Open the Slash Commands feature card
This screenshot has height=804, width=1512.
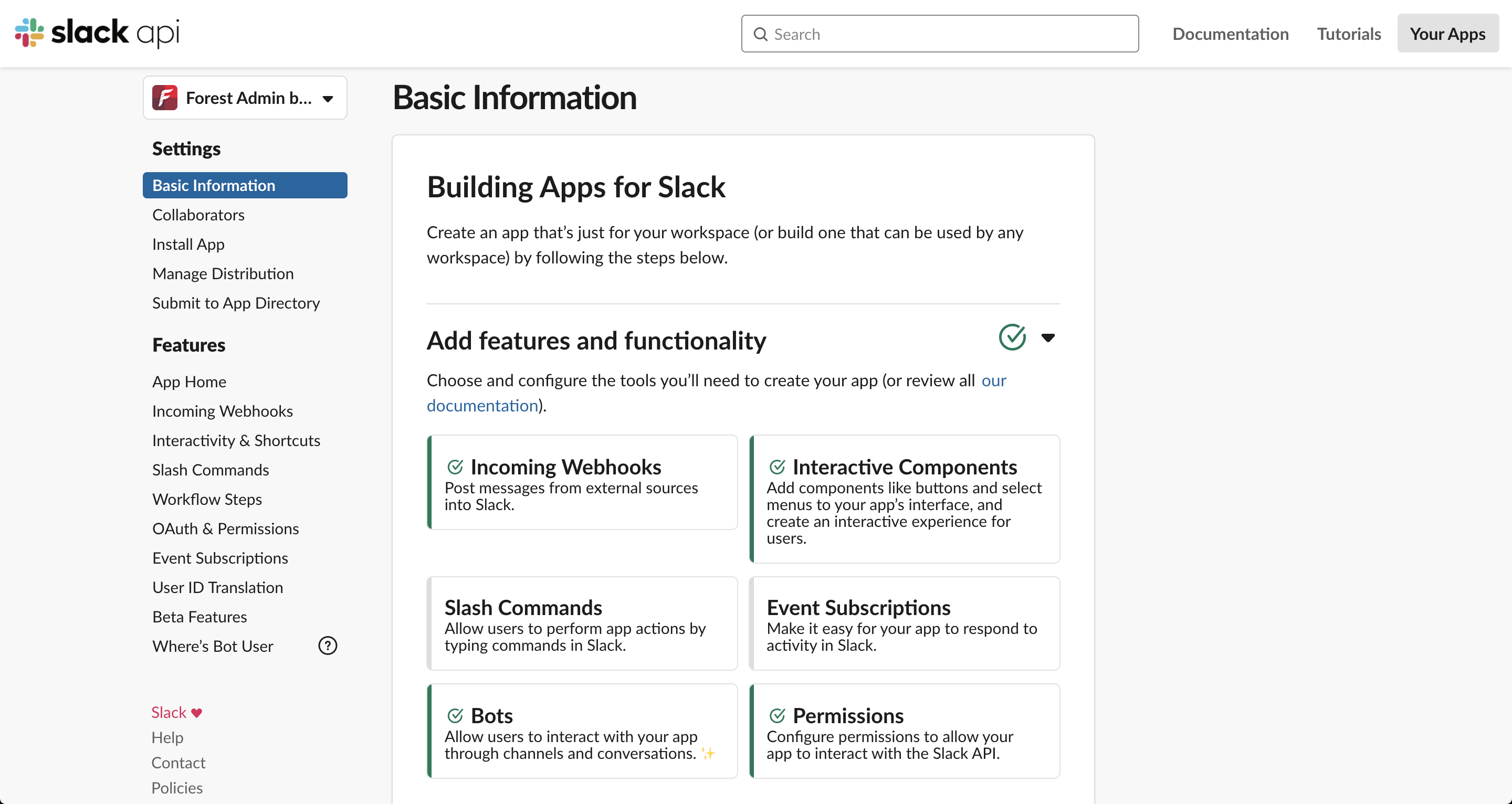coord(582,623)
